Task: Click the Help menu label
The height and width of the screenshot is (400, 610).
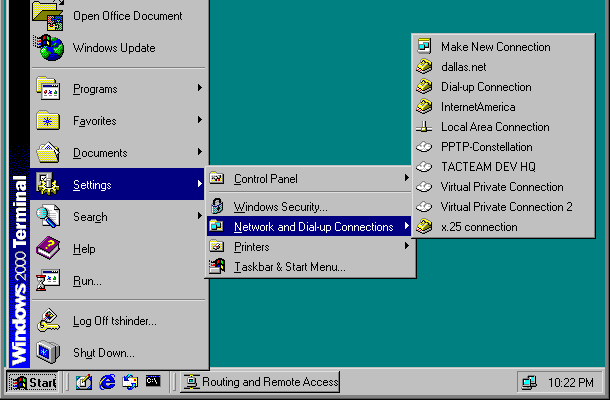Action: tap(84, 249)
